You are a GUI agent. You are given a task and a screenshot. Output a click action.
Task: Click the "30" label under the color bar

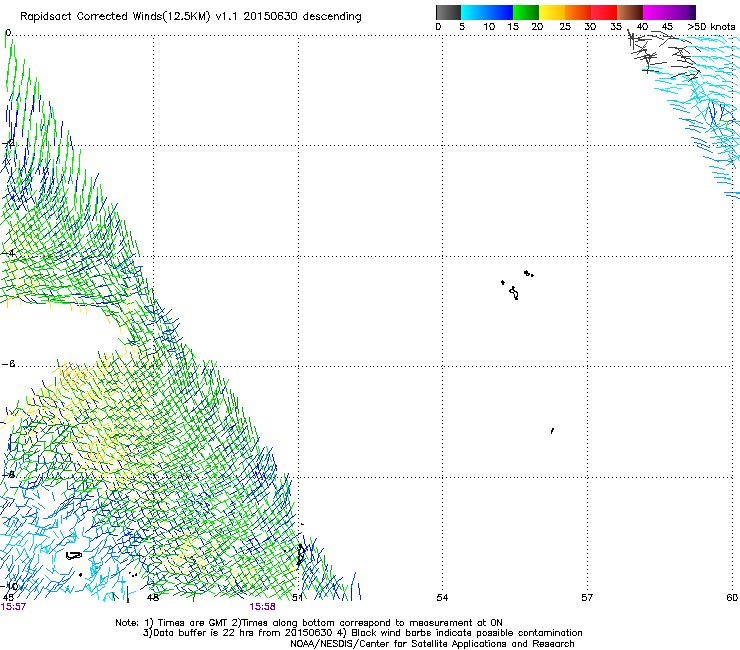coord(590,27)
